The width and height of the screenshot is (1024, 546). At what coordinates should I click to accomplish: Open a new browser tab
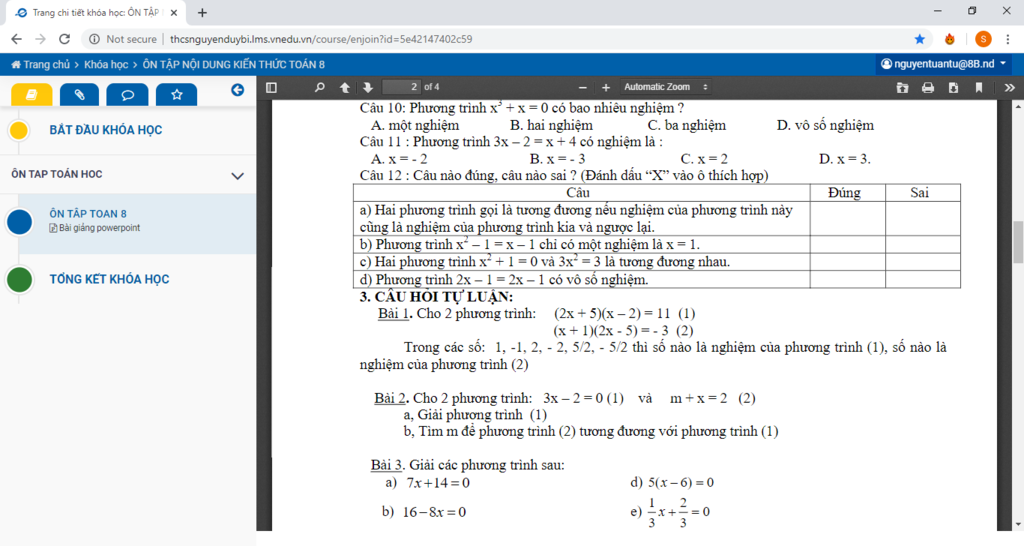(202, 12)
